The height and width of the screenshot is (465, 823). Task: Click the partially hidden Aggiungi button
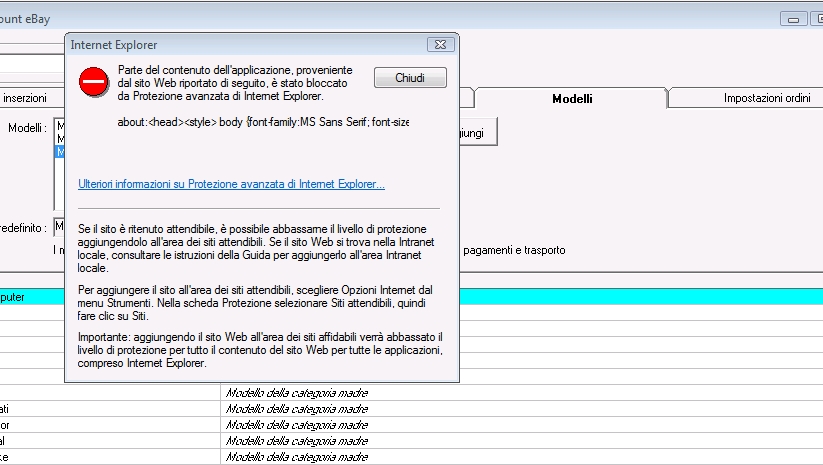(x=478, y=133)
